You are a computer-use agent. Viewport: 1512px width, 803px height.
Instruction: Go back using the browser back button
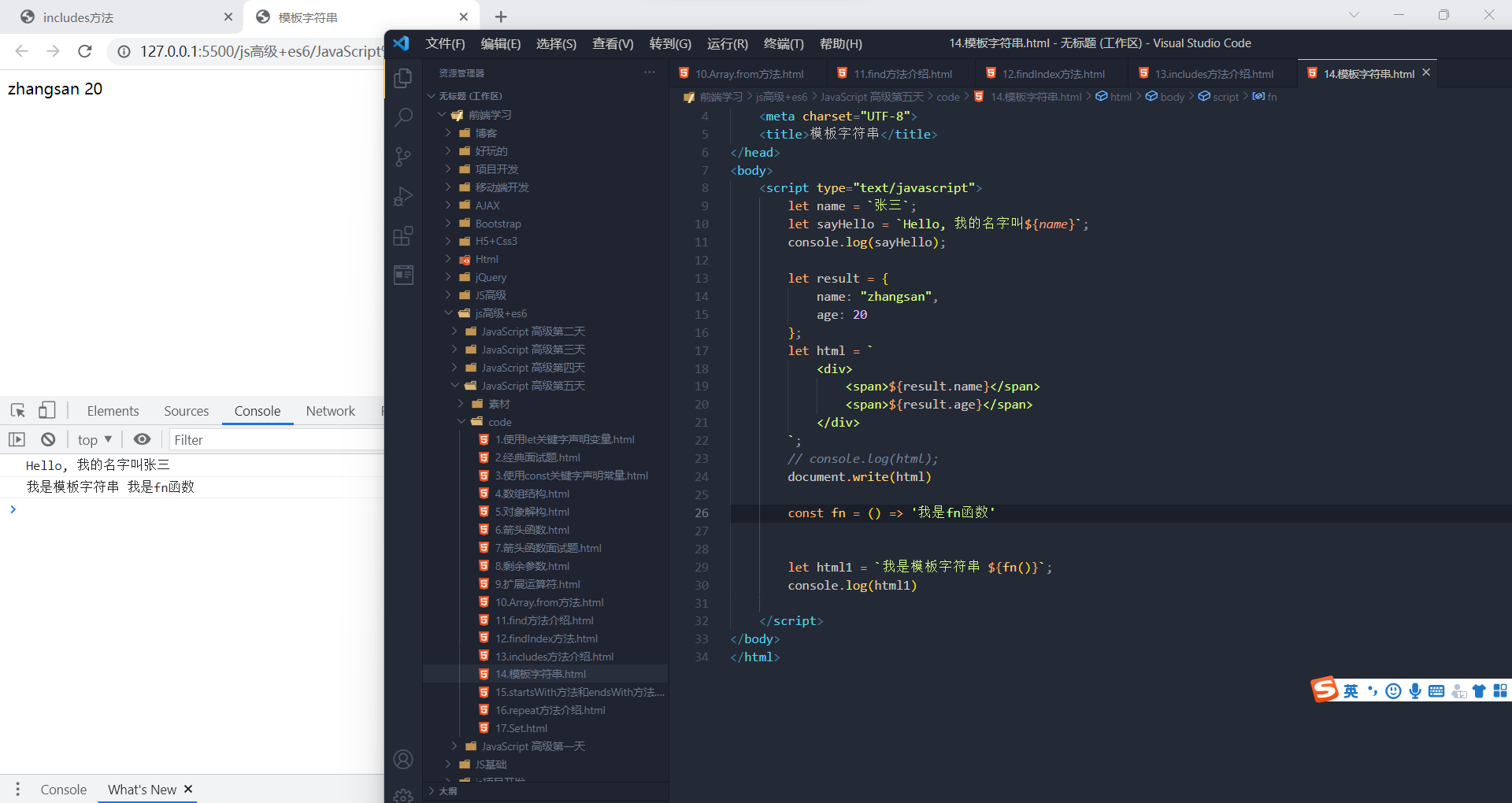(21, 50)
